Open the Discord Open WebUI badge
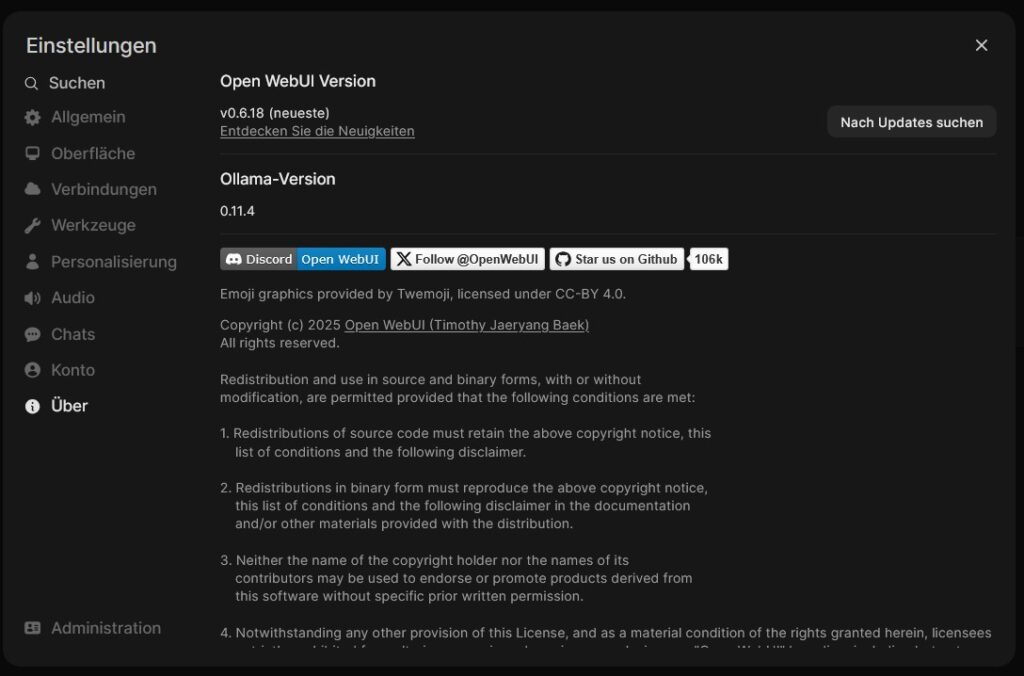Screen dimensions: 1024x676 pos(302,259)
